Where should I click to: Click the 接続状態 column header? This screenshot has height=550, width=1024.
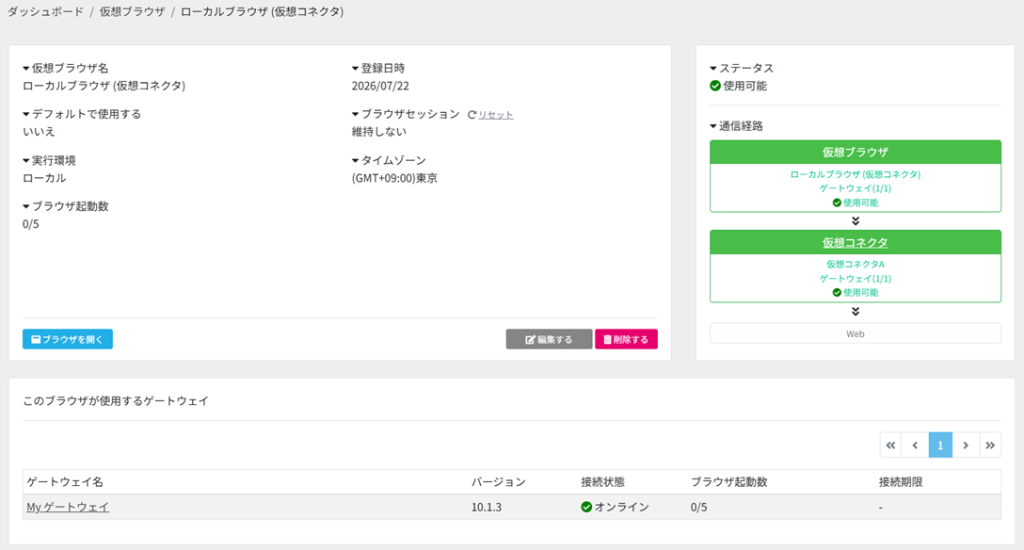pyautogui.click(x=603, y=482)
